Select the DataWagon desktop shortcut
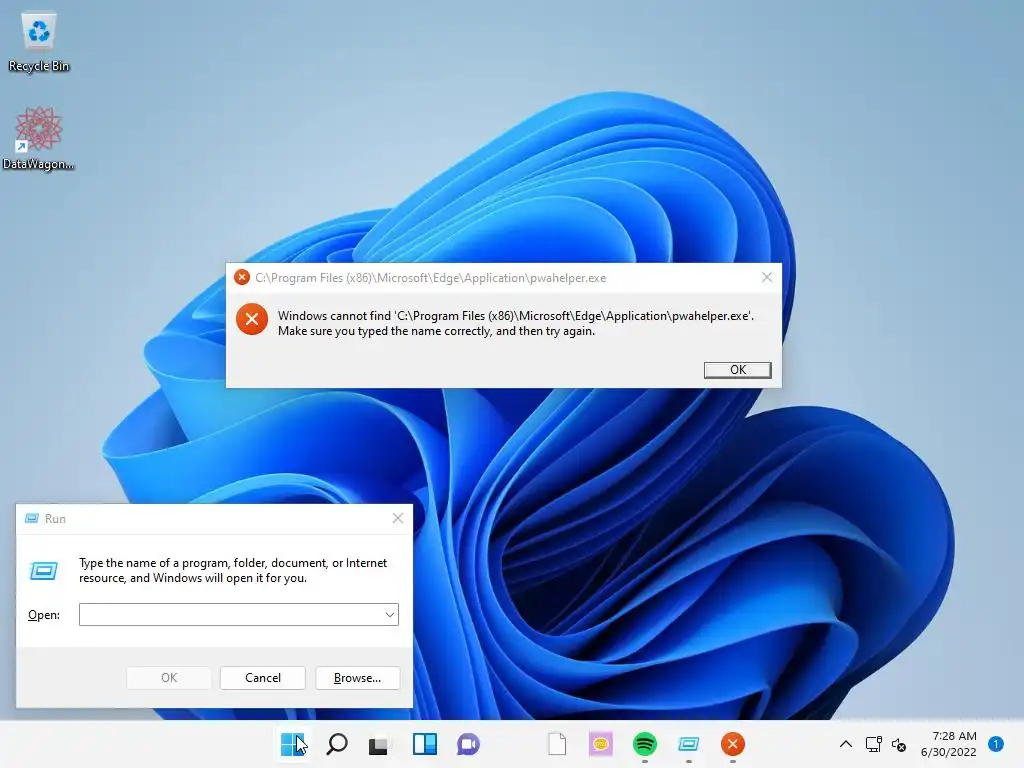1024x768 pixels. click(x=38, y=138)
